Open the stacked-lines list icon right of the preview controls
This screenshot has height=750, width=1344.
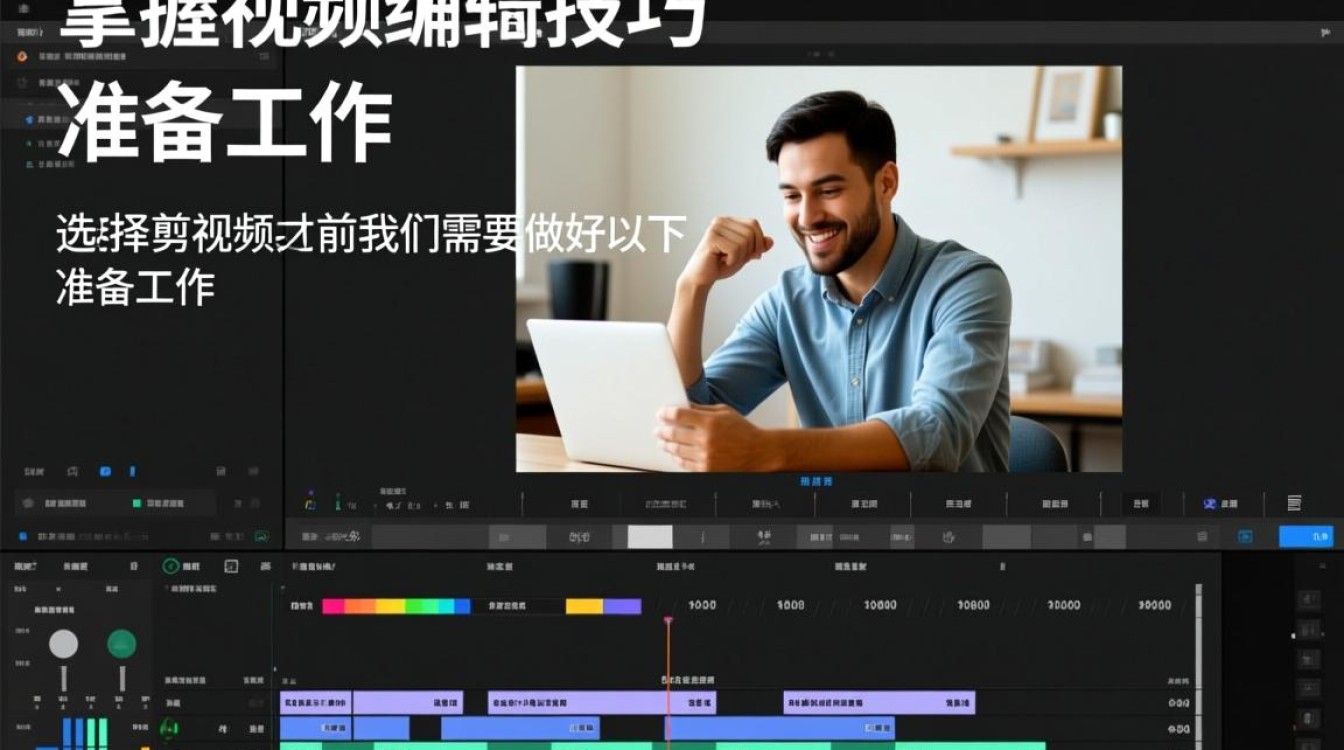point(1294,503)
